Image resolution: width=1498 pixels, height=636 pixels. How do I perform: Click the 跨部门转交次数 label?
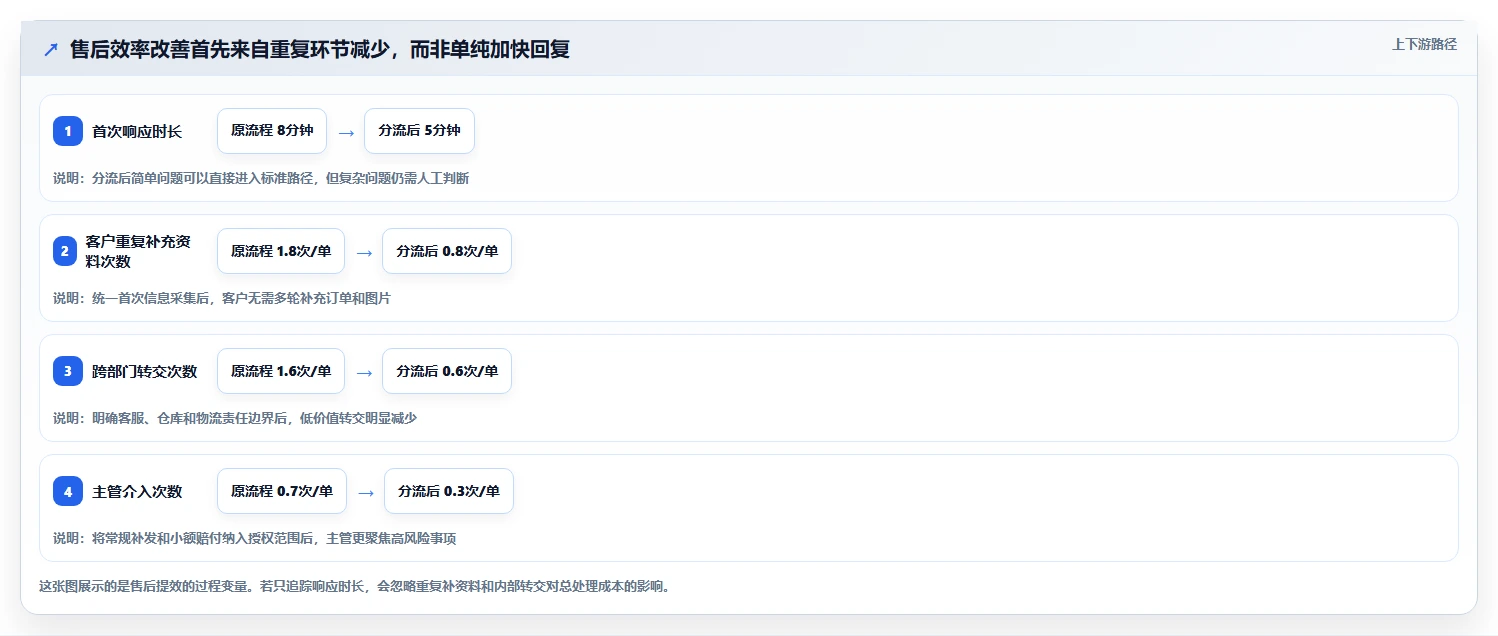pos(145,371)
